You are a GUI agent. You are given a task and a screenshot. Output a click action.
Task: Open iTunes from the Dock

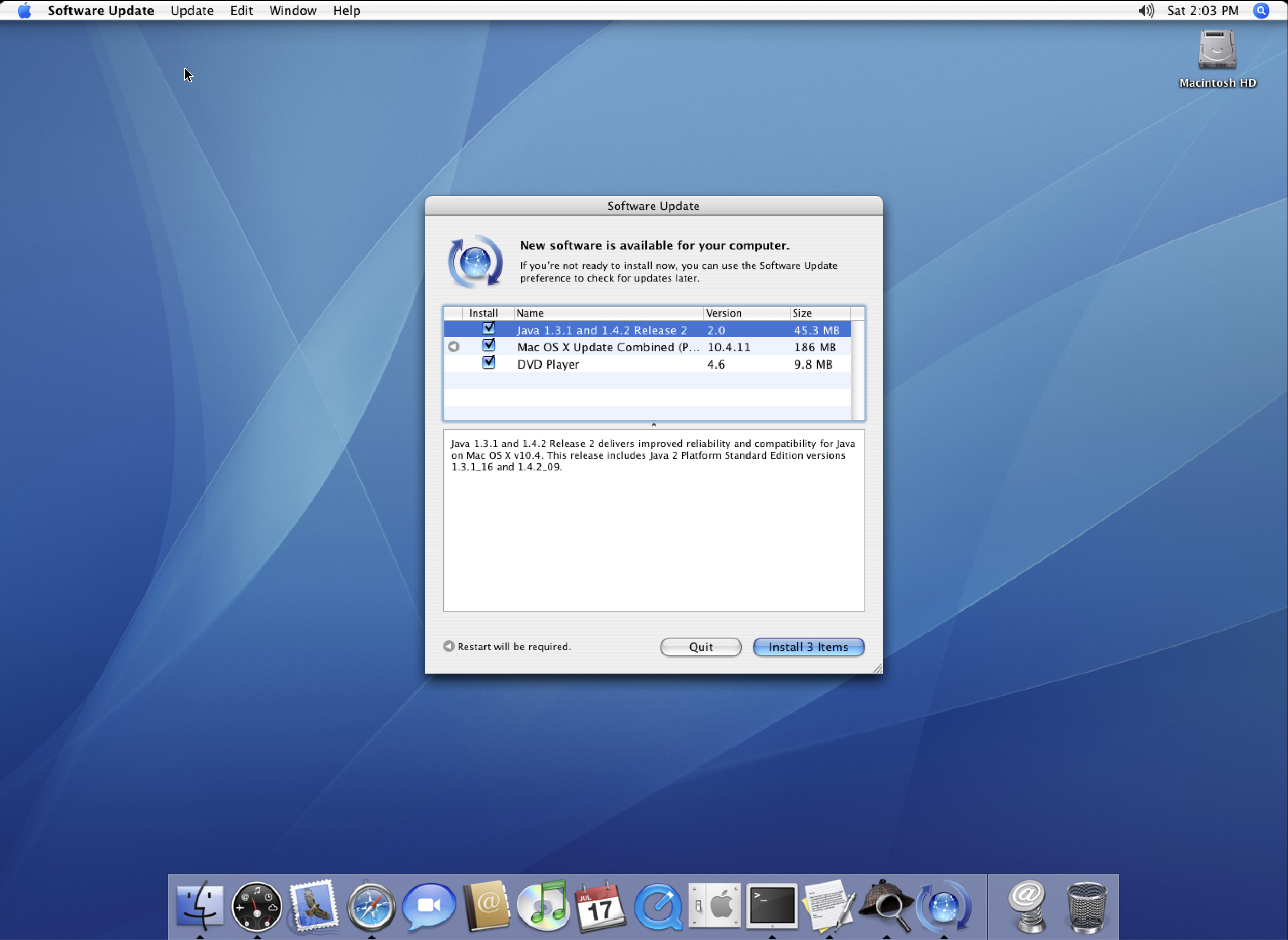pyautogui.click(x=543, y=905)
